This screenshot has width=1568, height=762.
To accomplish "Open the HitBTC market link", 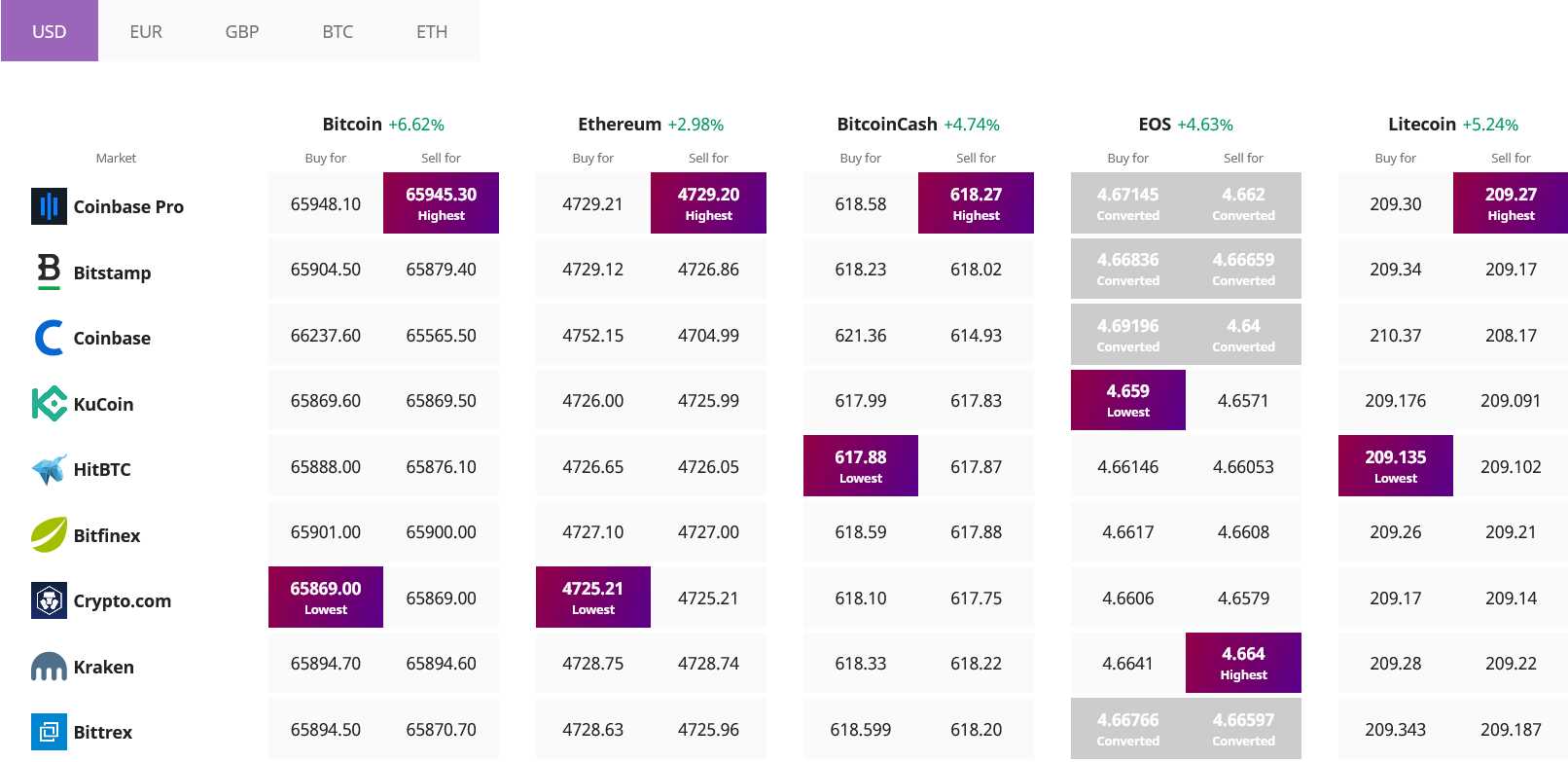I will click(x=102, y=469).
